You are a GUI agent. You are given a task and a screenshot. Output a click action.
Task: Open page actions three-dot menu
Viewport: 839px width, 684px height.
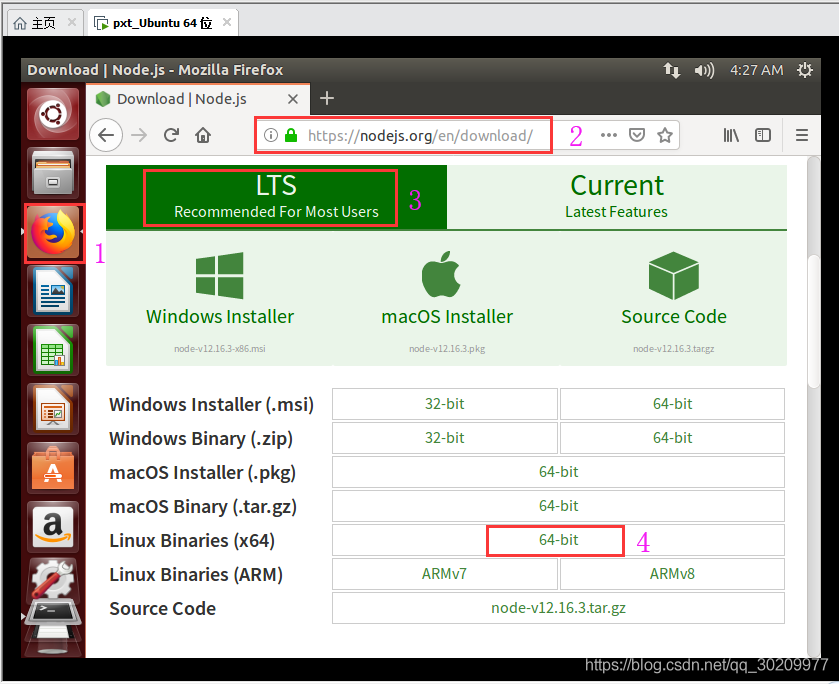[608, 135]
